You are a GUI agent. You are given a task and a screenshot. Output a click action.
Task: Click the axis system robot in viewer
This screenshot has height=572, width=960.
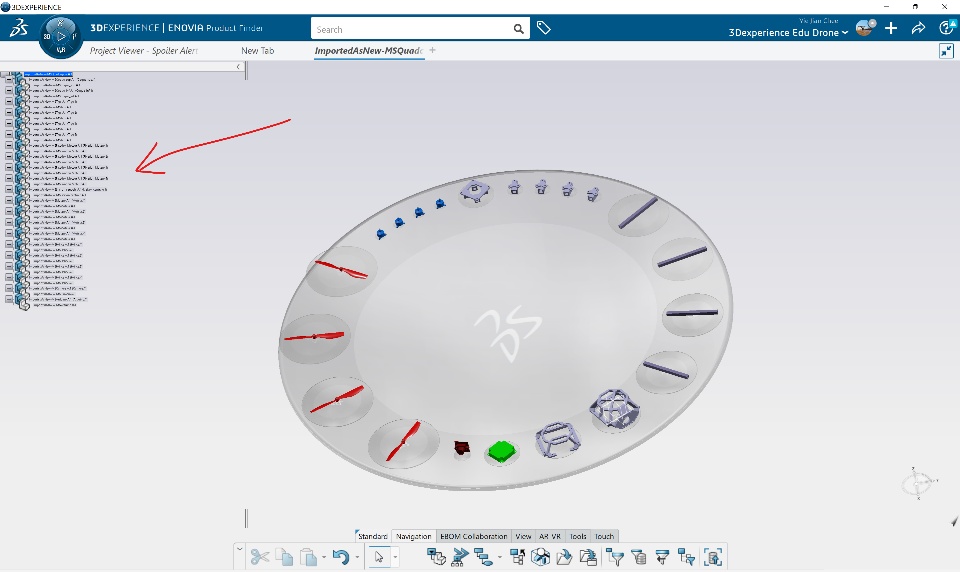[x=918, y=483]
